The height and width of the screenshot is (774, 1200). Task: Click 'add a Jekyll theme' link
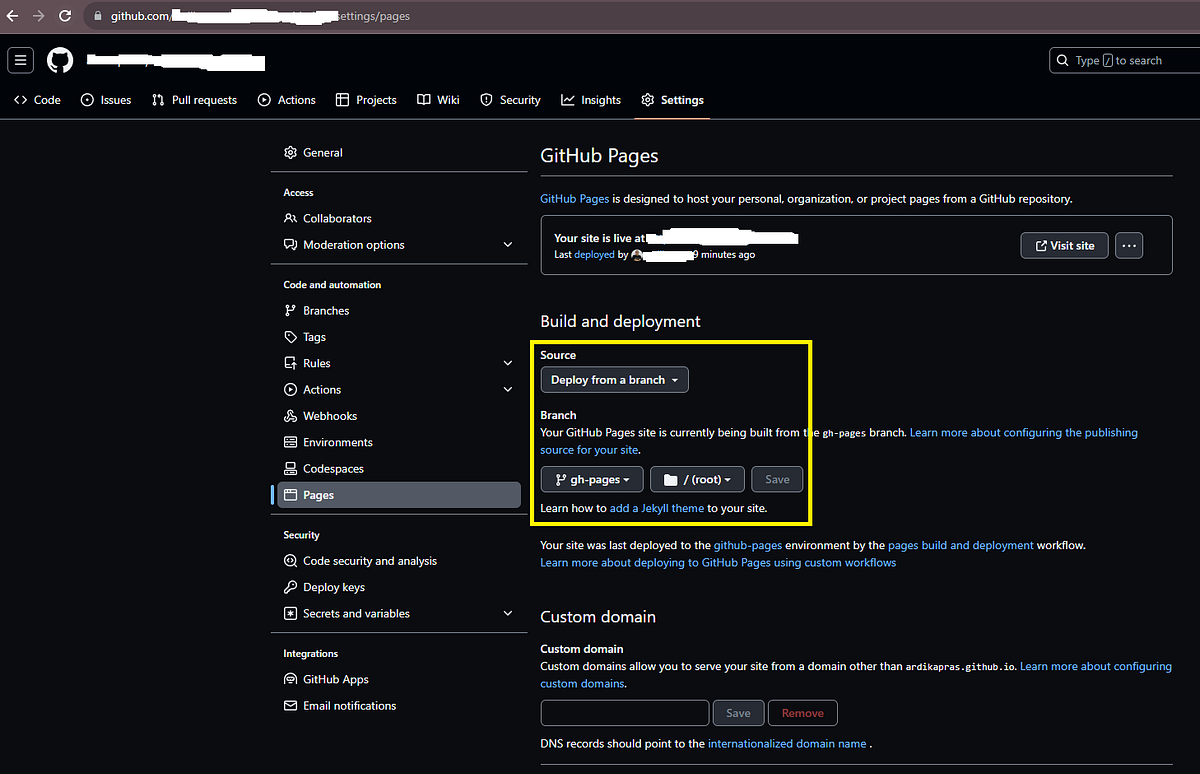point(657,508)
